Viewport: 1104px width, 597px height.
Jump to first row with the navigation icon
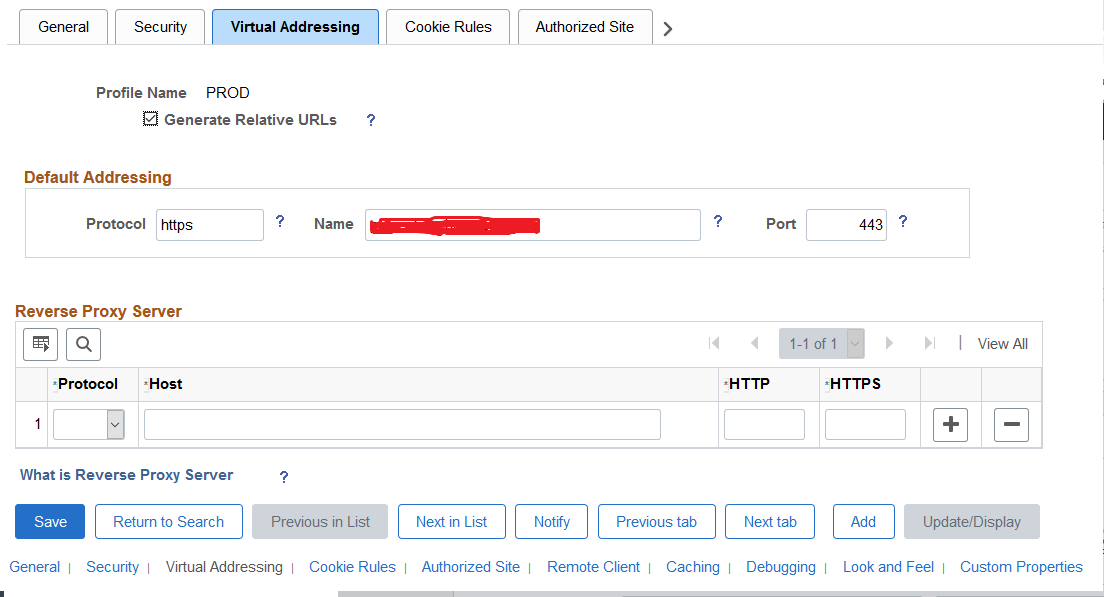(715, 343)
